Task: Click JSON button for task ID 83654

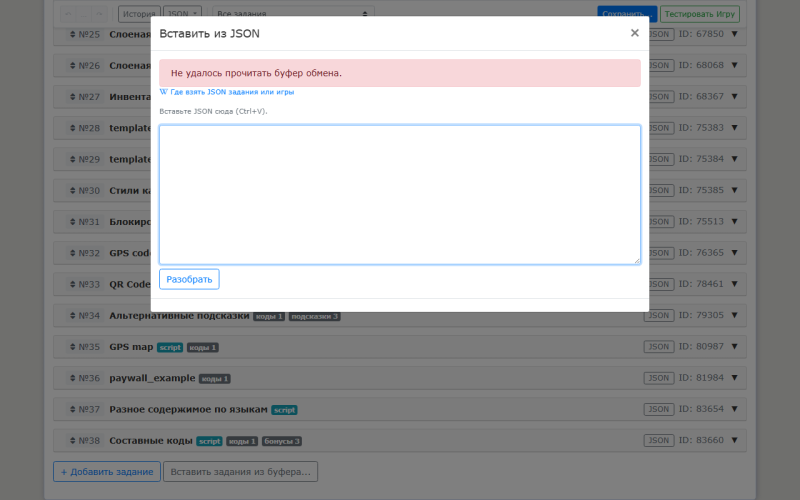Action: coord(659,409)
